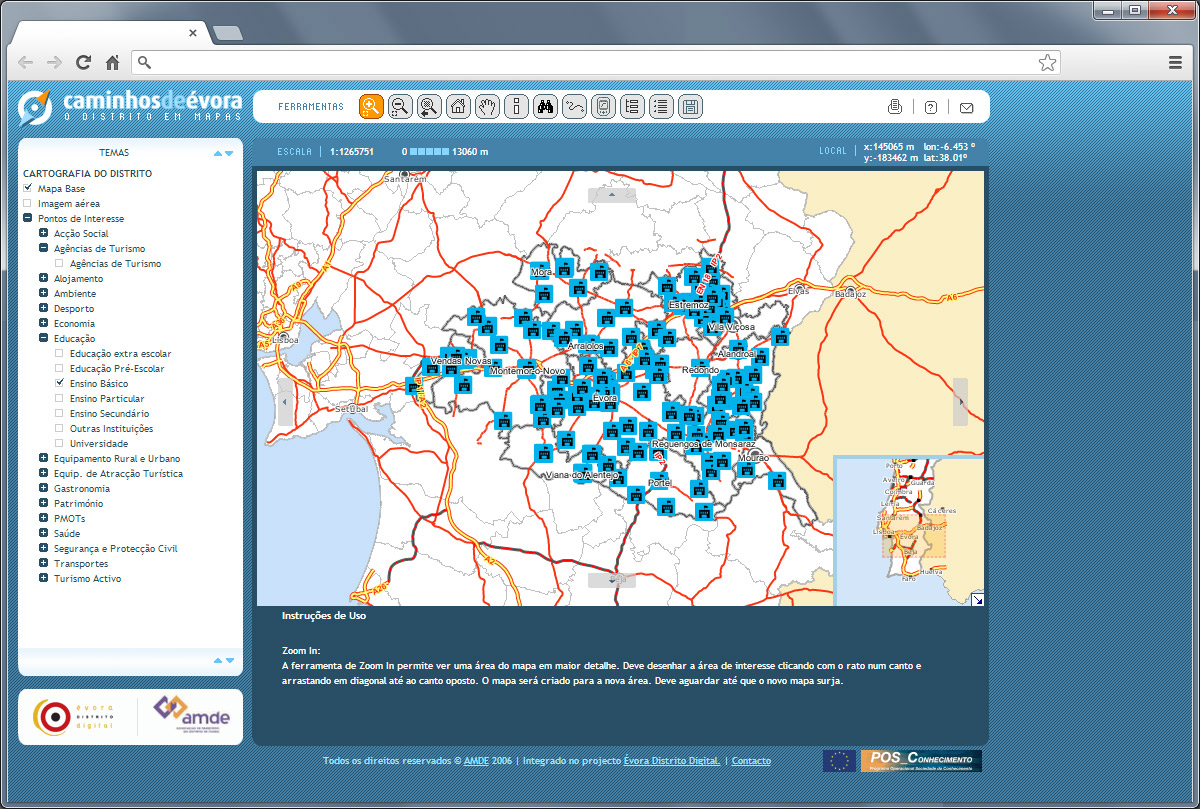Print the map with printer icon
The height and width of the screenshot is (809, 1200).
tap(895, 107)
